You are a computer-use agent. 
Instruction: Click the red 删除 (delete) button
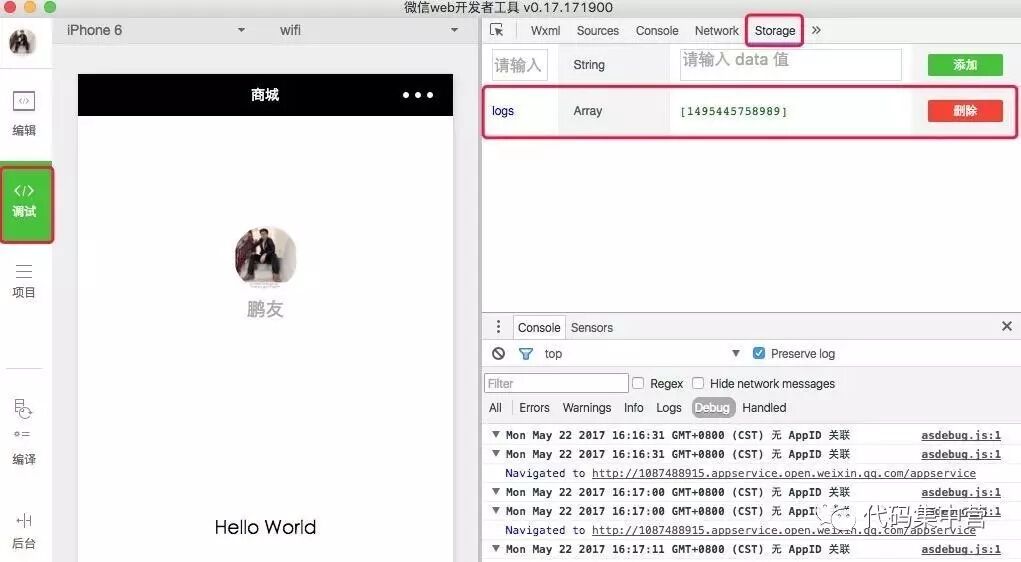click(x=965, y=111)
